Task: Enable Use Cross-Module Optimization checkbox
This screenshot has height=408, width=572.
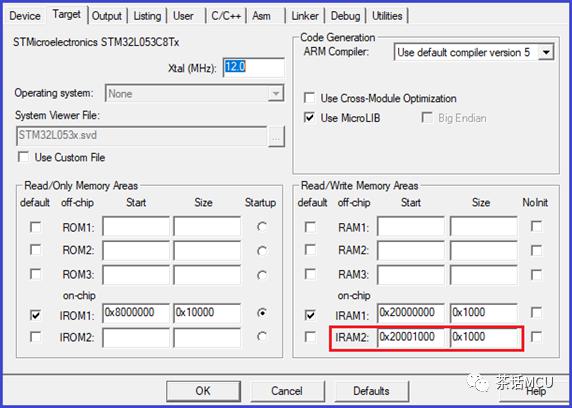Action: pos(309,98)
